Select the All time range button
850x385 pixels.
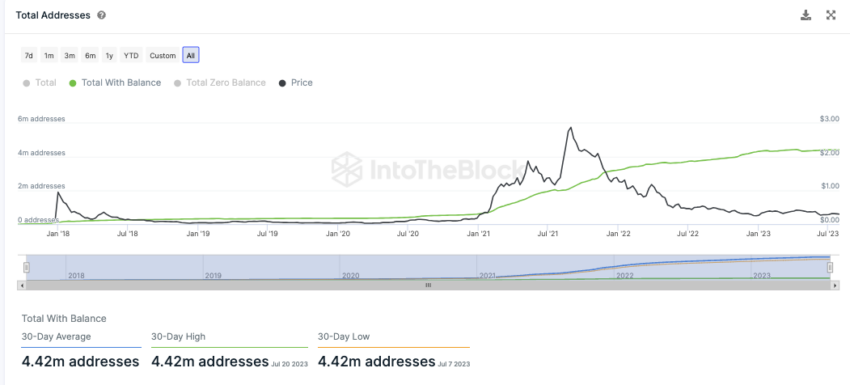[x=191, y=55]
